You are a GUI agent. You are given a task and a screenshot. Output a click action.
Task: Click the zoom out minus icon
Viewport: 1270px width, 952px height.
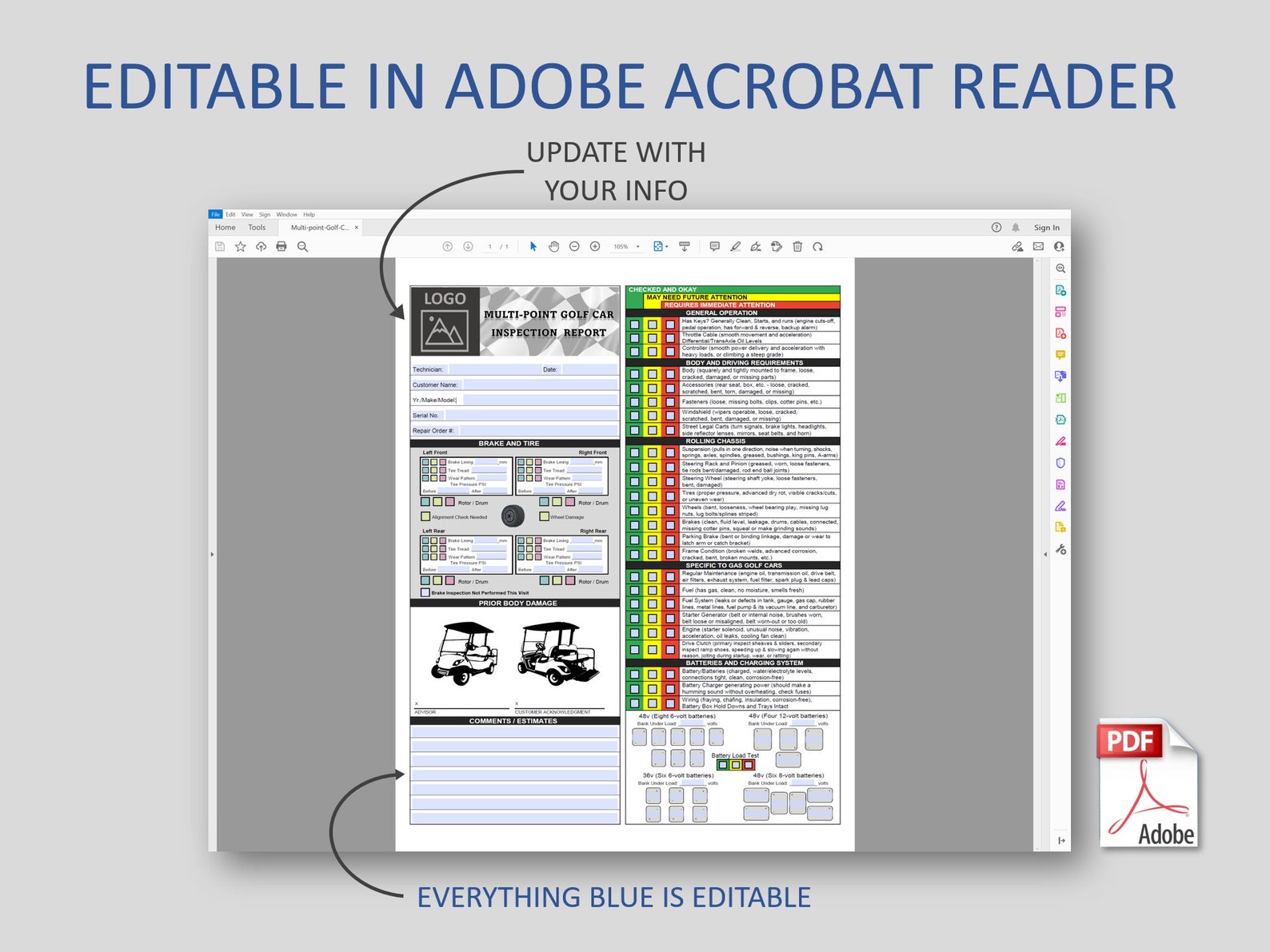tap(574, 247)
